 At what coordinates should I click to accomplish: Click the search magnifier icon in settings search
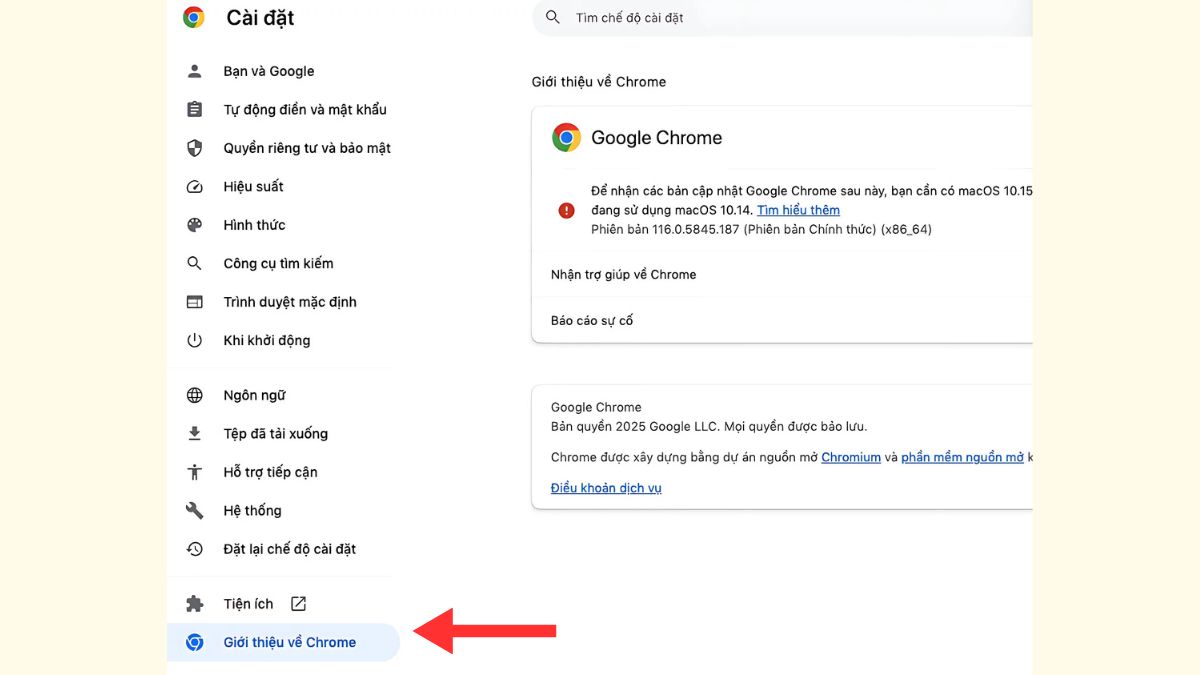coord(553,17)
